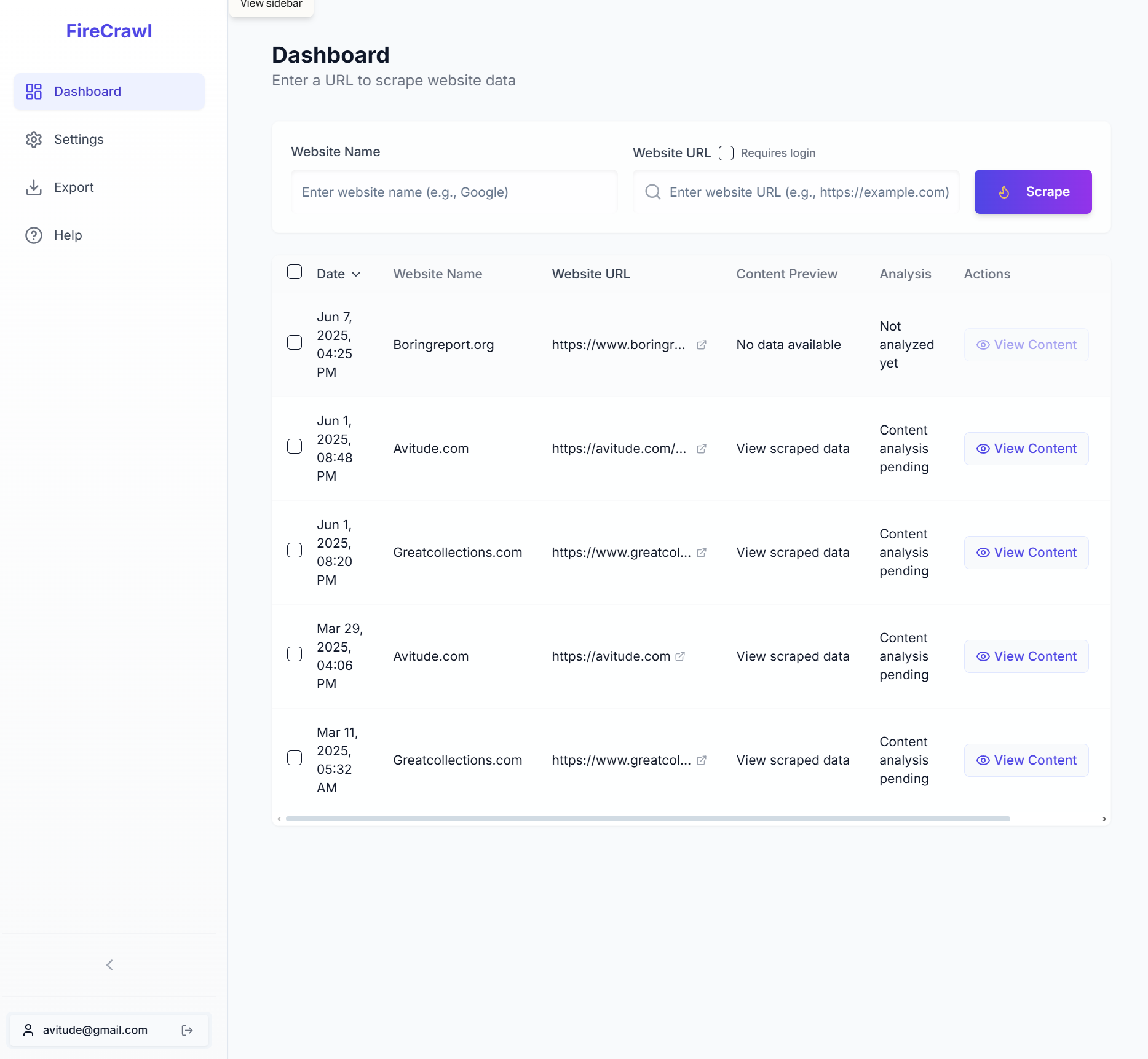View Content for Jun 1 08:48 PM Avitude row

(x=1026, y=449)
